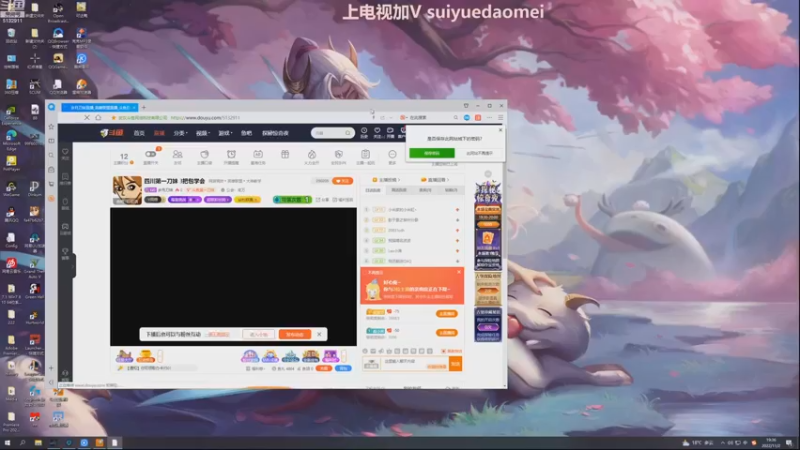Screen dimensions: 800x450
Task: Open the Windows Start menu
Action: click(7, 443)
